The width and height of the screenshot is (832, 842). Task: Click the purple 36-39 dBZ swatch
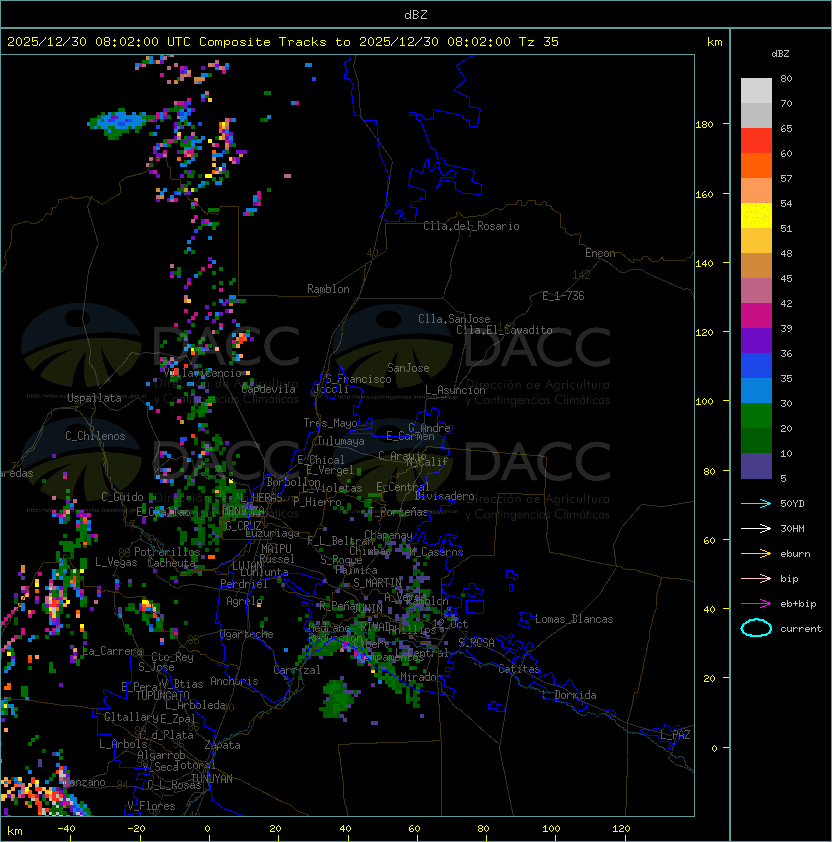click(756, 340)
